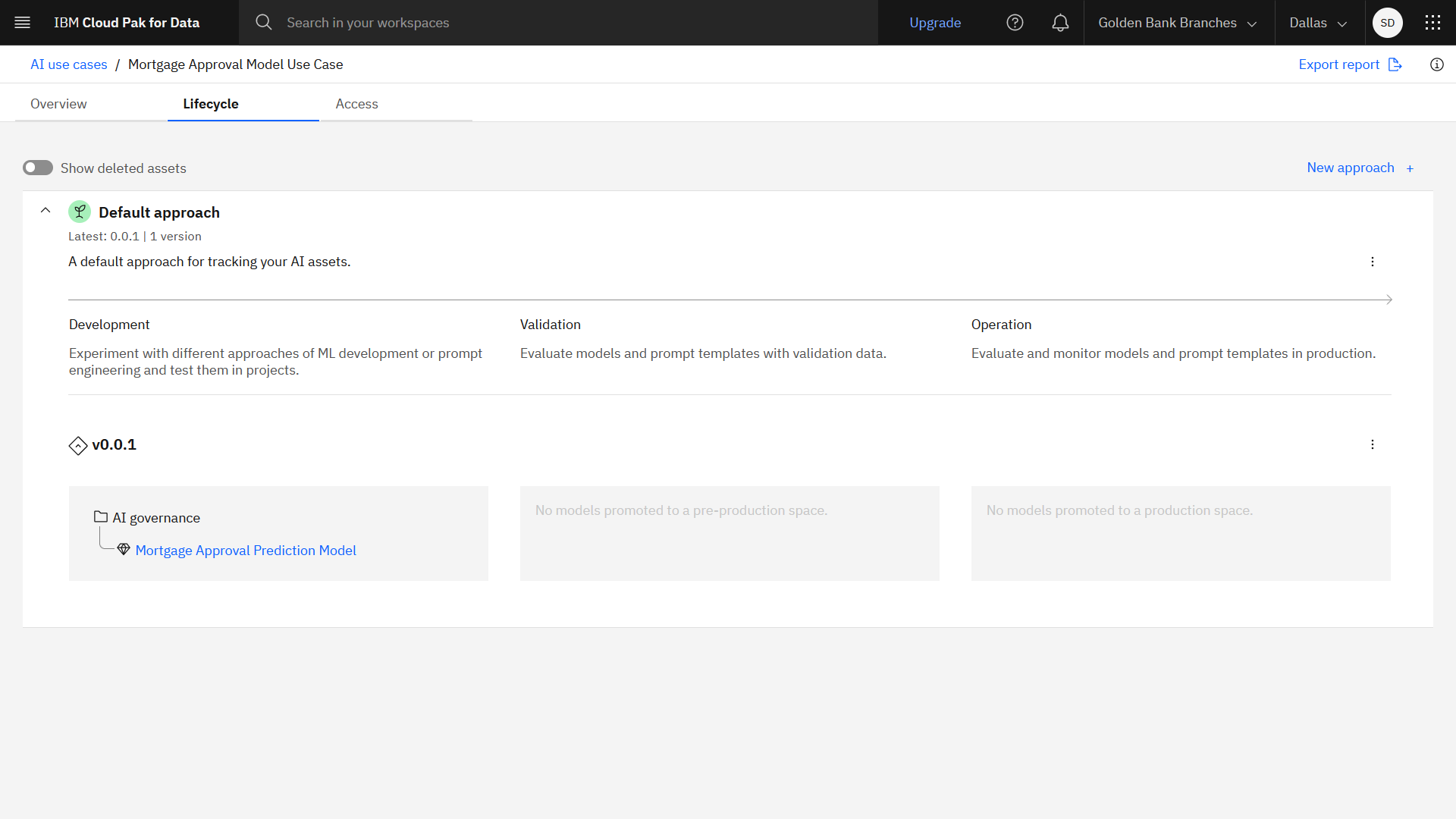The width and height of the screenshot is (1456, 819).
Task: Click the plus icon beside New approach
Action: (1410, 168)
